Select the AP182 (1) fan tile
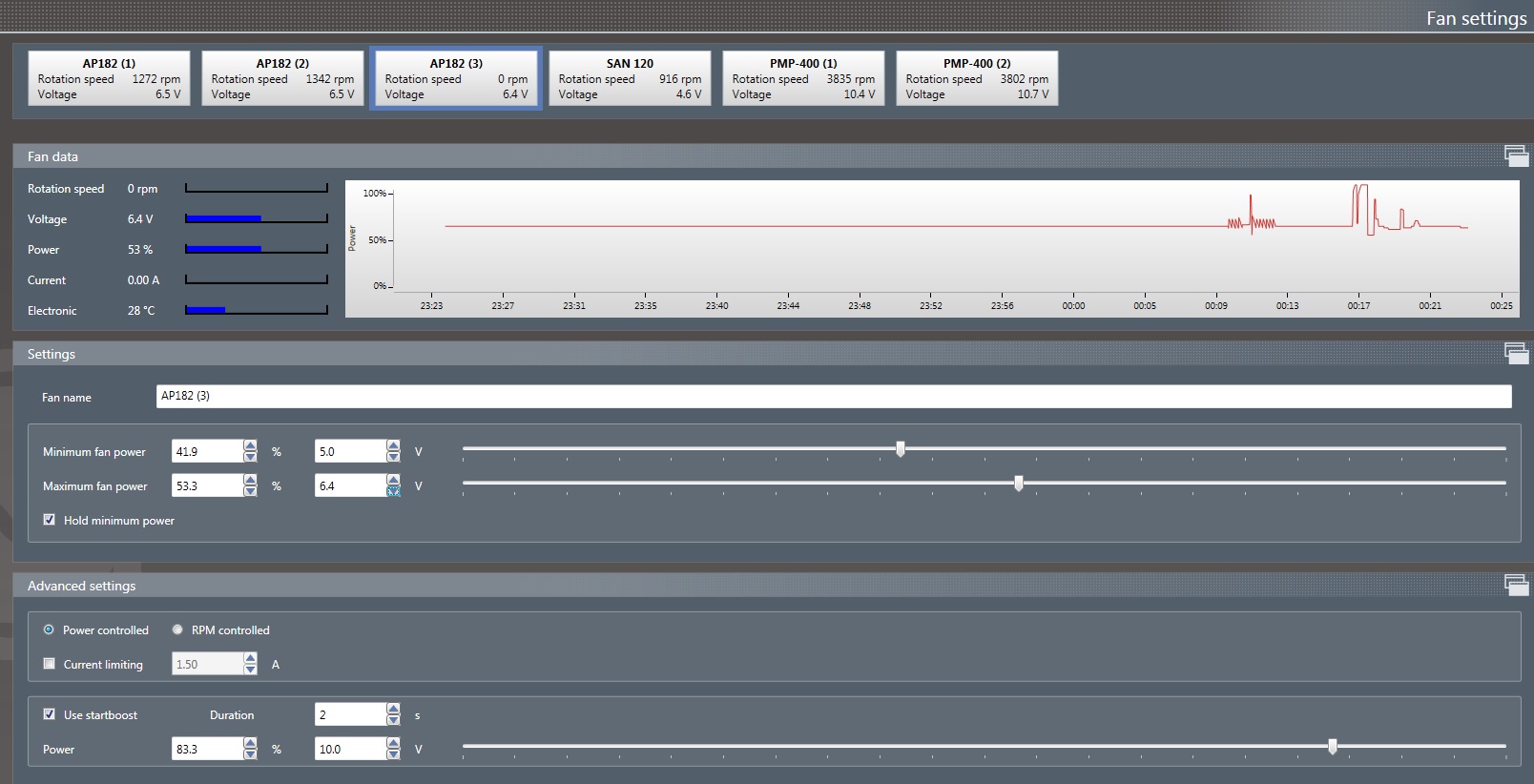The width and height of the screenshot is (1534, 784). tap(109, 78)
